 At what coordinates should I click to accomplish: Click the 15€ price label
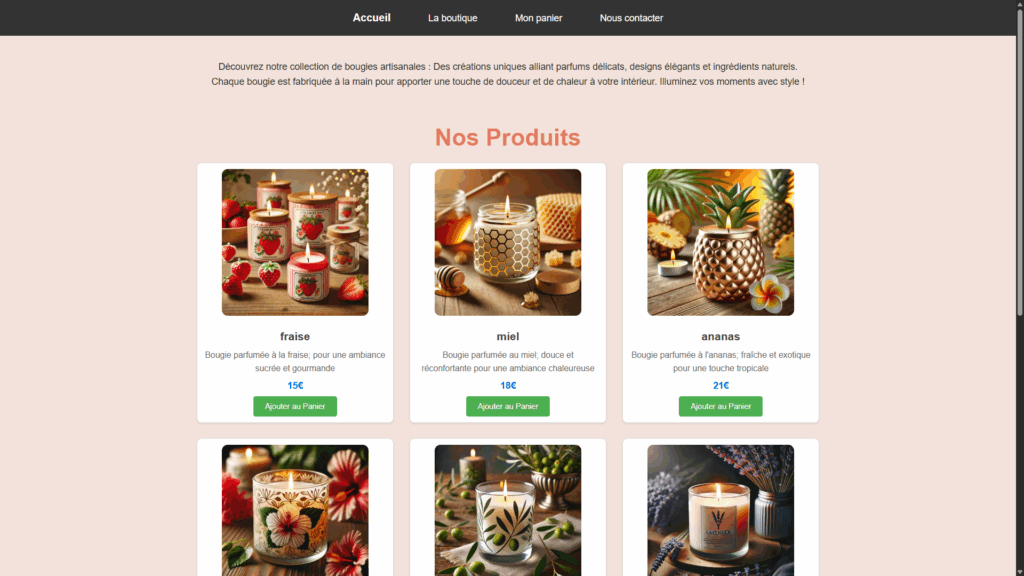pos(295,385)
